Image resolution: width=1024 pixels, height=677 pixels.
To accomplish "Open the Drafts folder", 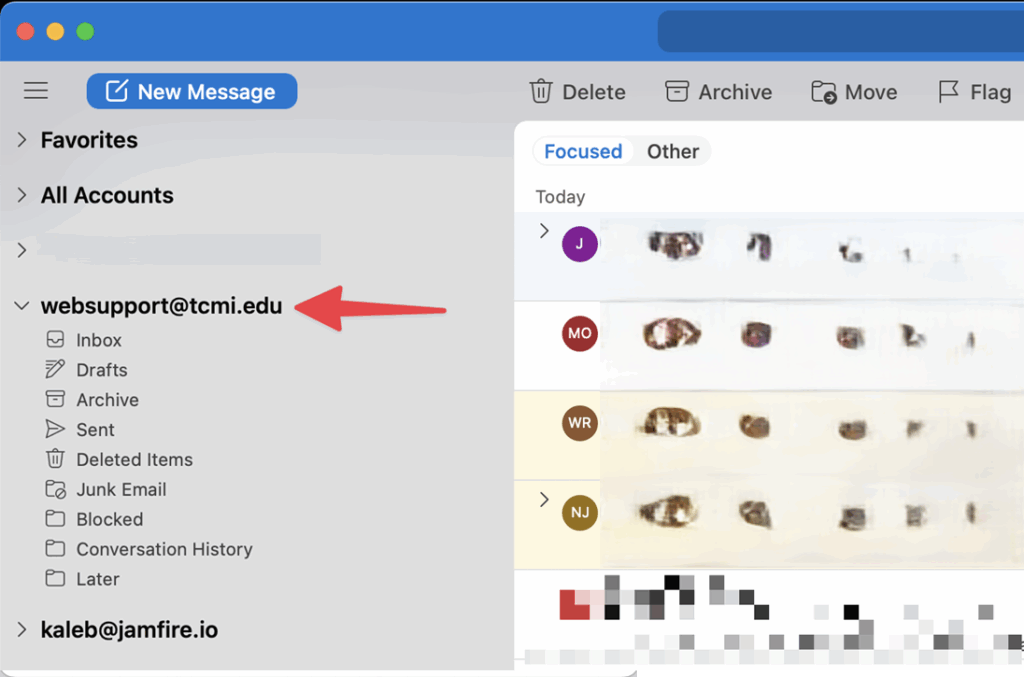I will (x=101, y=370).
